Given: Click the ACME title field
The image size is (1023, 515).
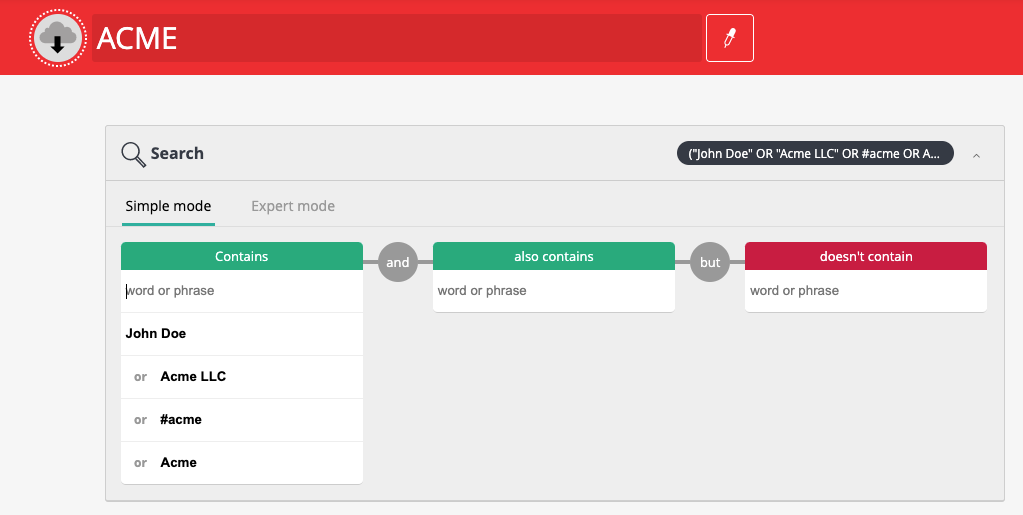Looking at the screenshot, I should pos(397,38).
